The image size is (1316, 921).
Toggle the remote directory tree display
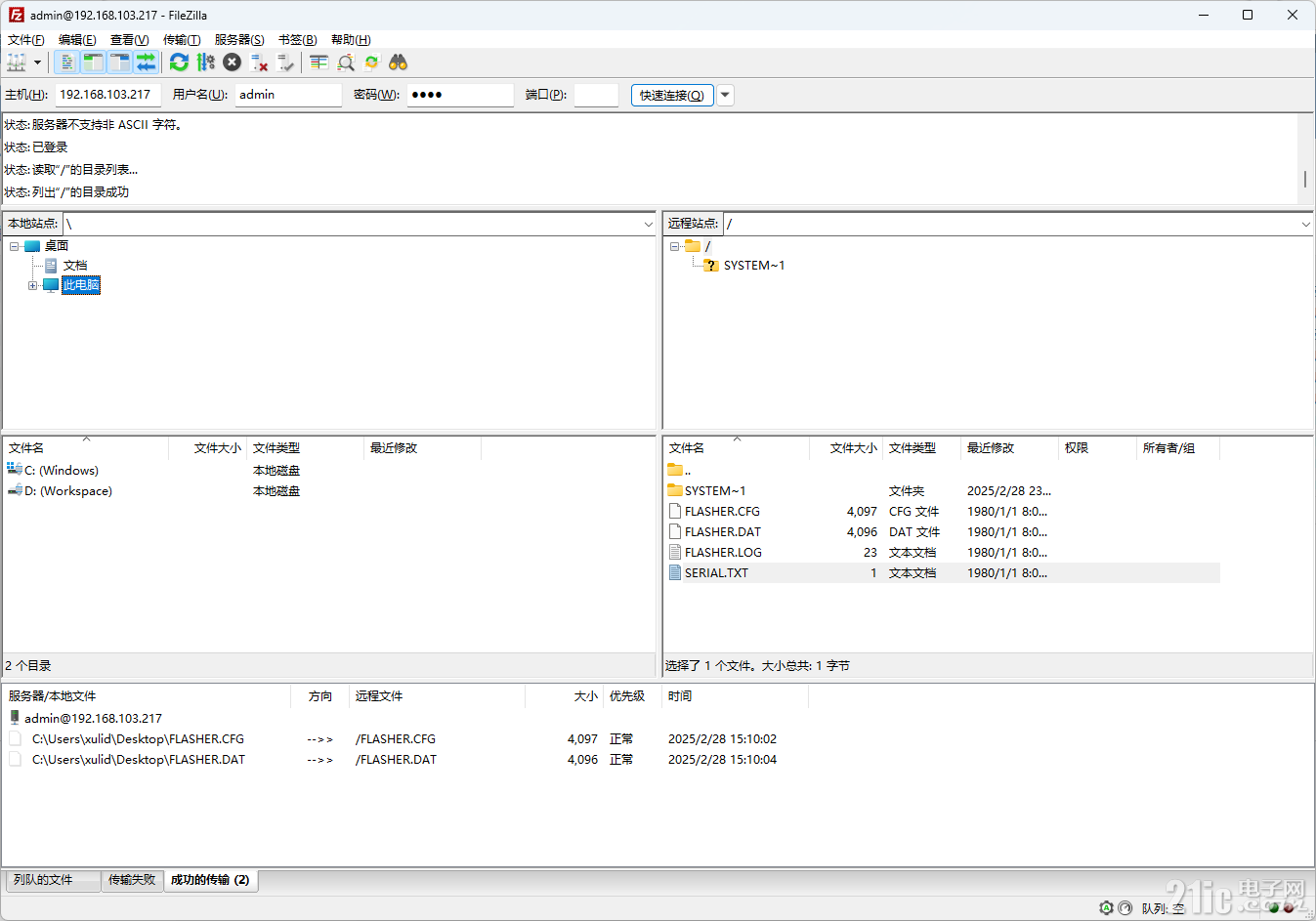(x=119, y=63)
